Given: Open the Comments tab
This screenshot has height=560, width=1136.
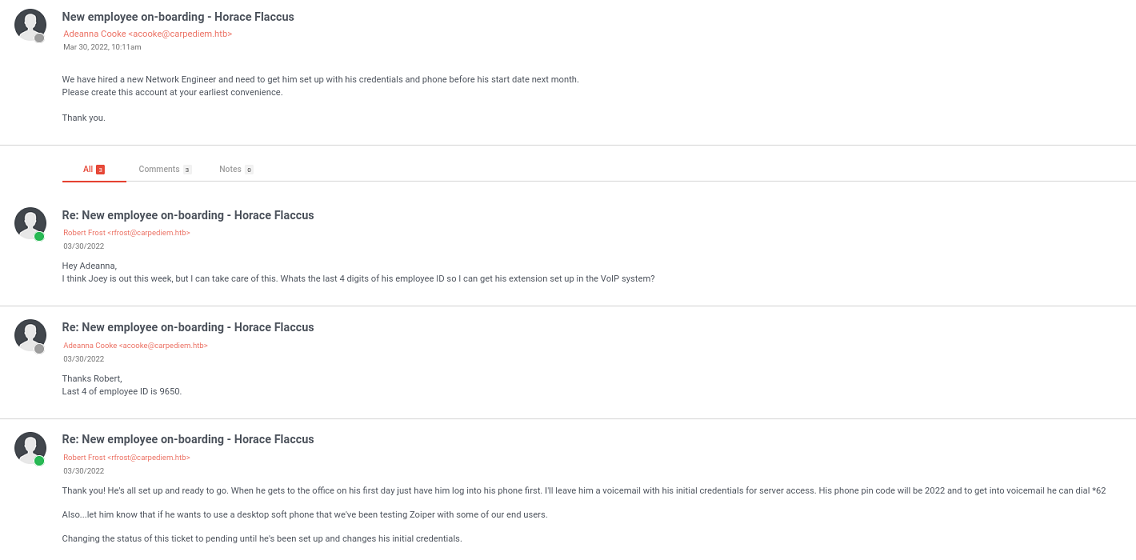Looking at the screenshot, I should point(159,169).
